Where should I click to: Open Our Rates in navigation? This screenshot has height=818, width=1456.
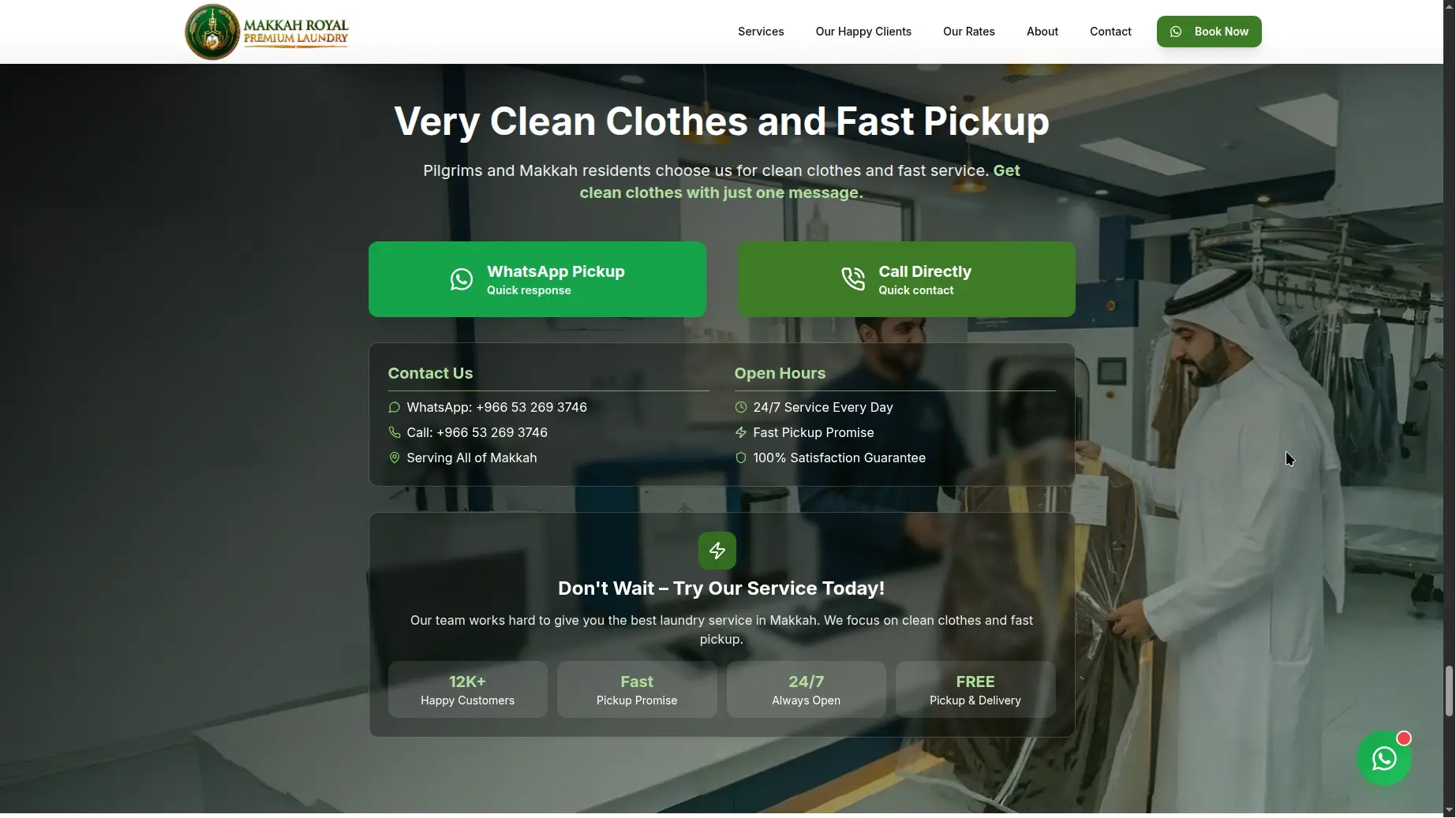pos(969,32)
